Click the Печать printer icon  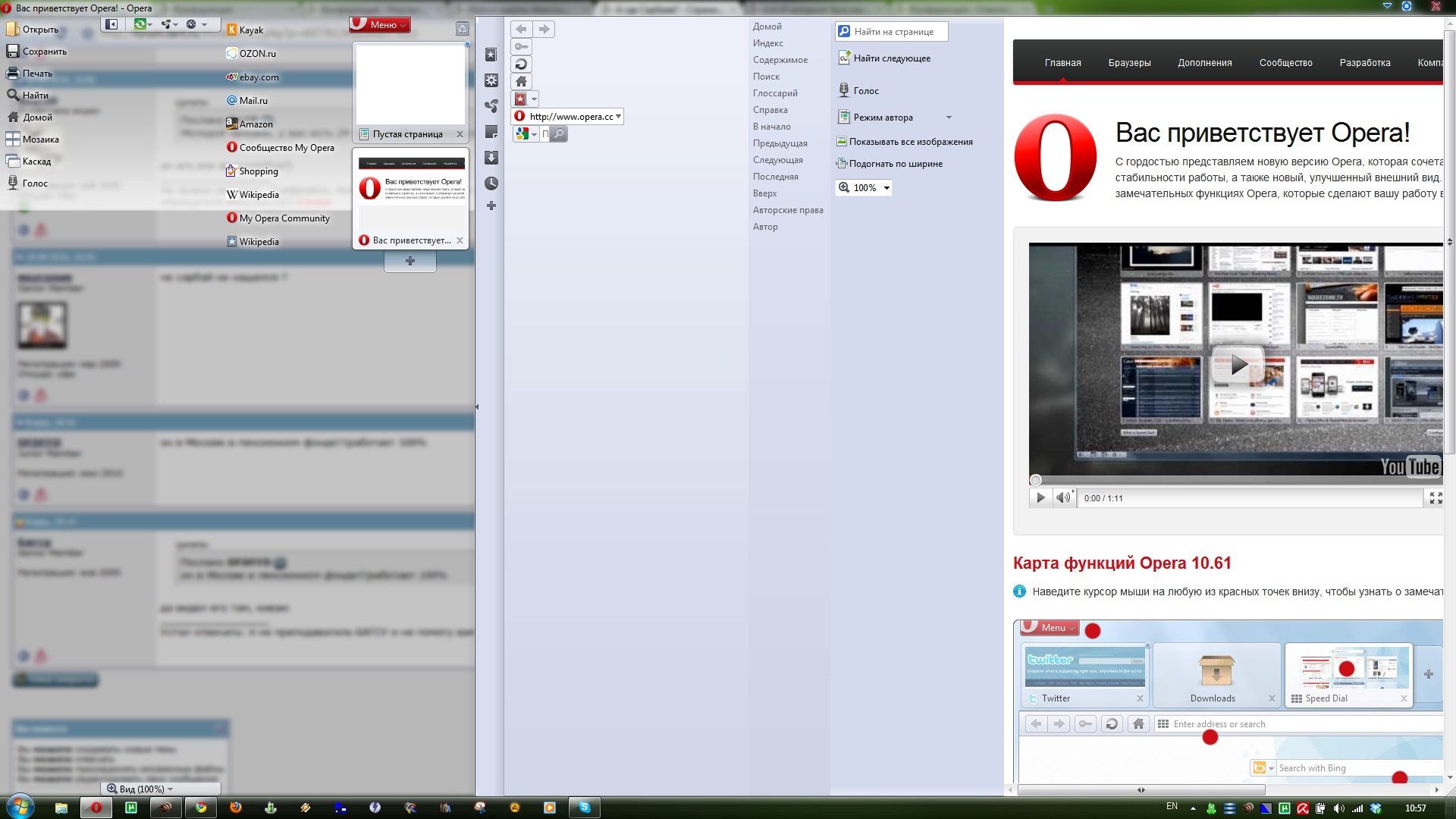(x=12, y=74)
